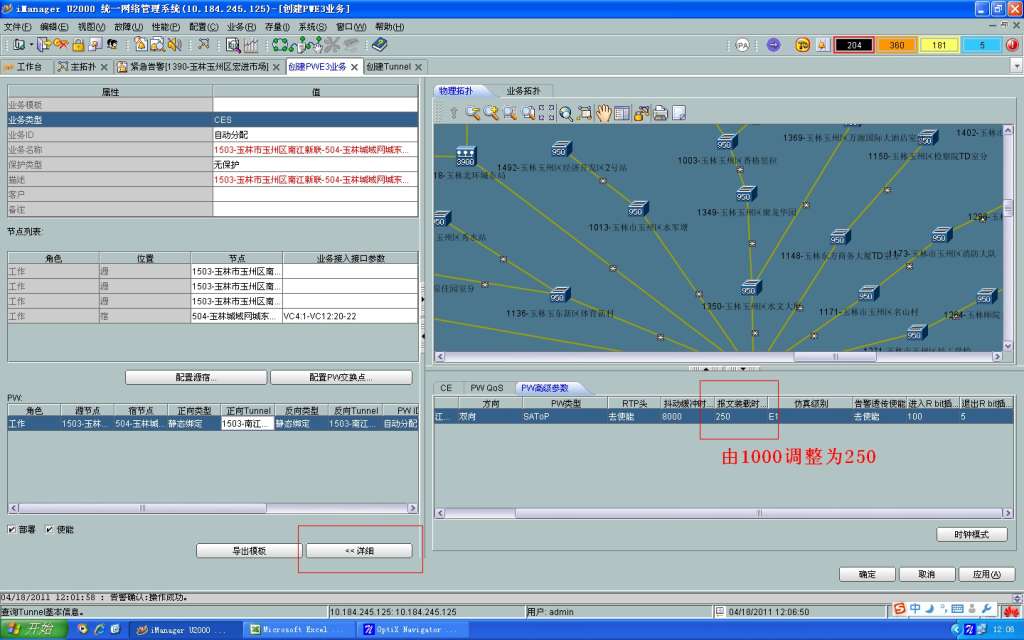Click the alarm bell icon near counters

[x=821, y=45]
